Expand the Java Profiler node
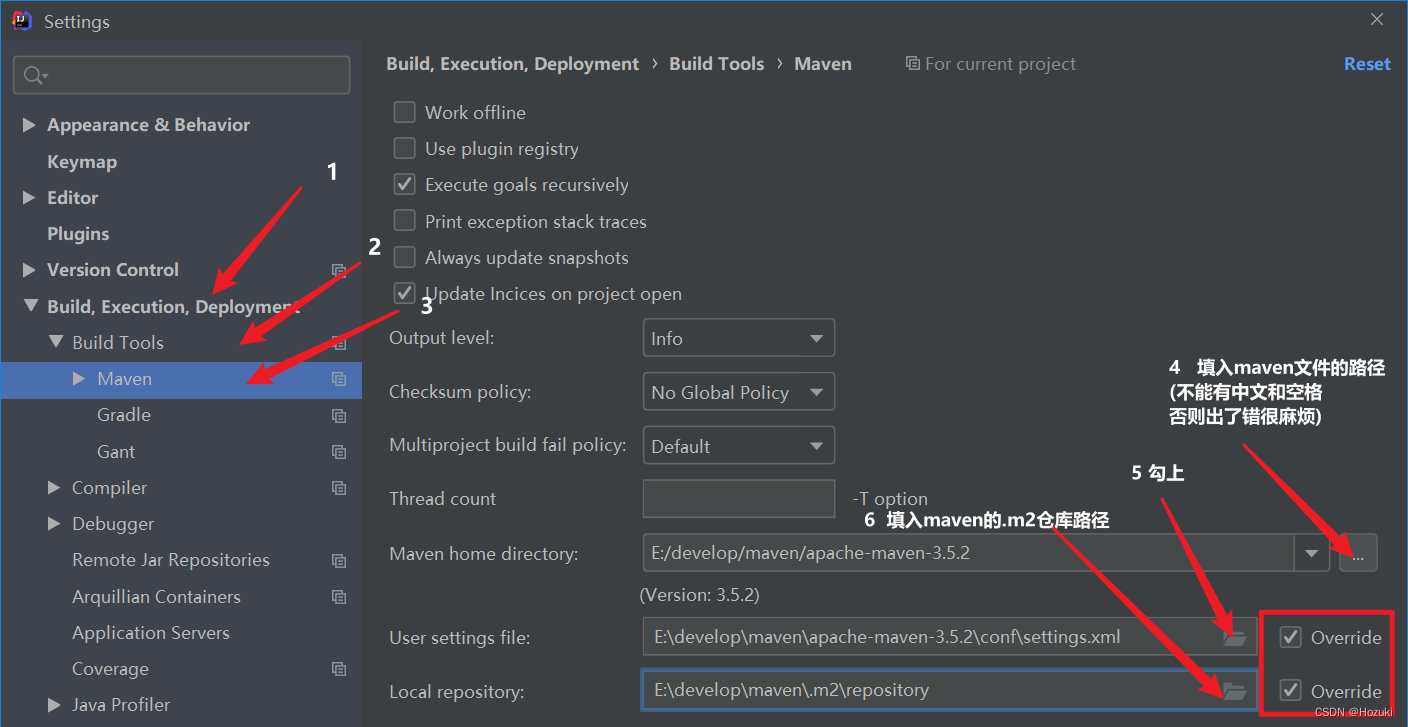1408x727 pixels. [54, 705]
